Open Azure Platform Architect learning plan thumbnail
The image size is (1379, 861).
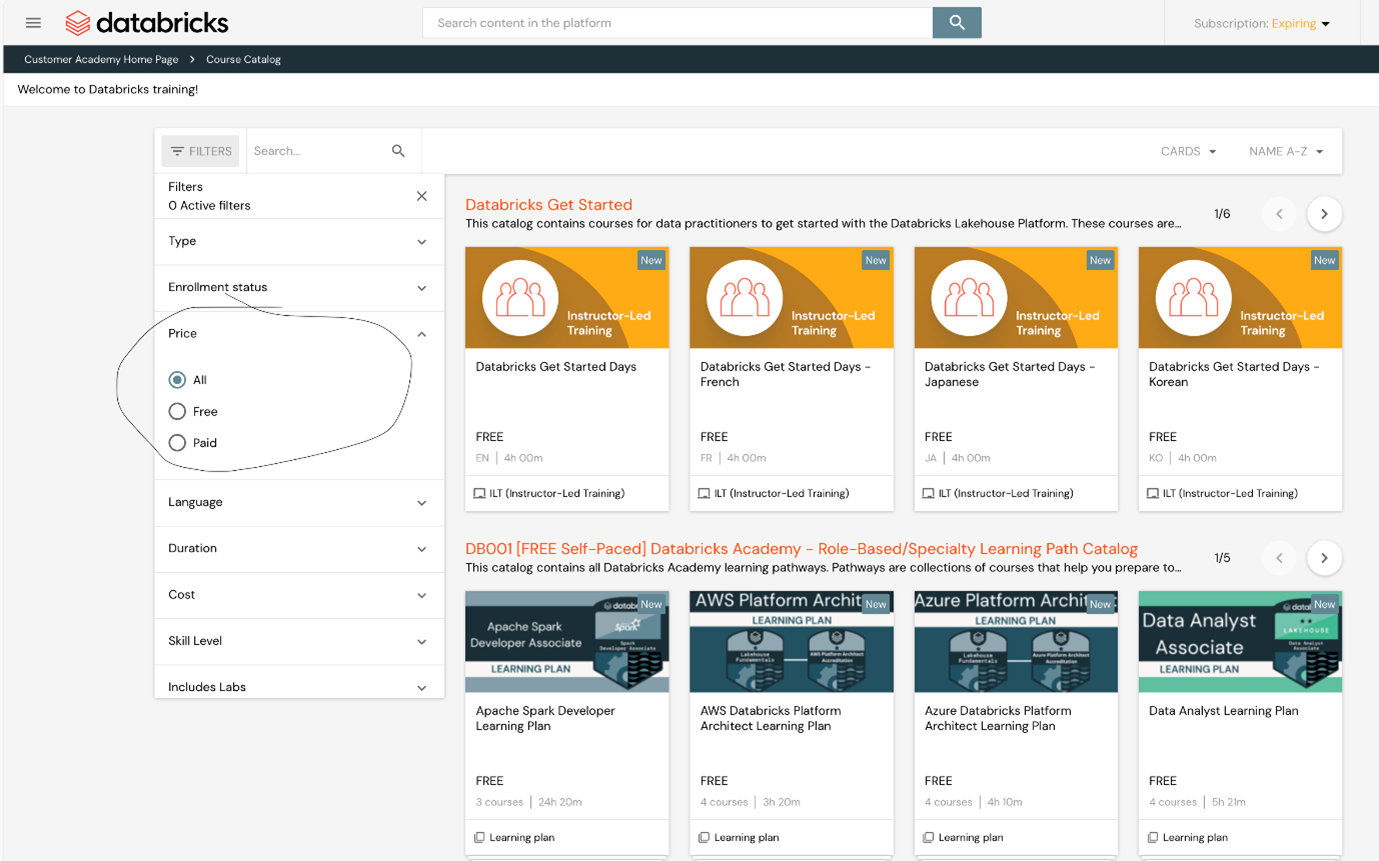pos(1016,642)
